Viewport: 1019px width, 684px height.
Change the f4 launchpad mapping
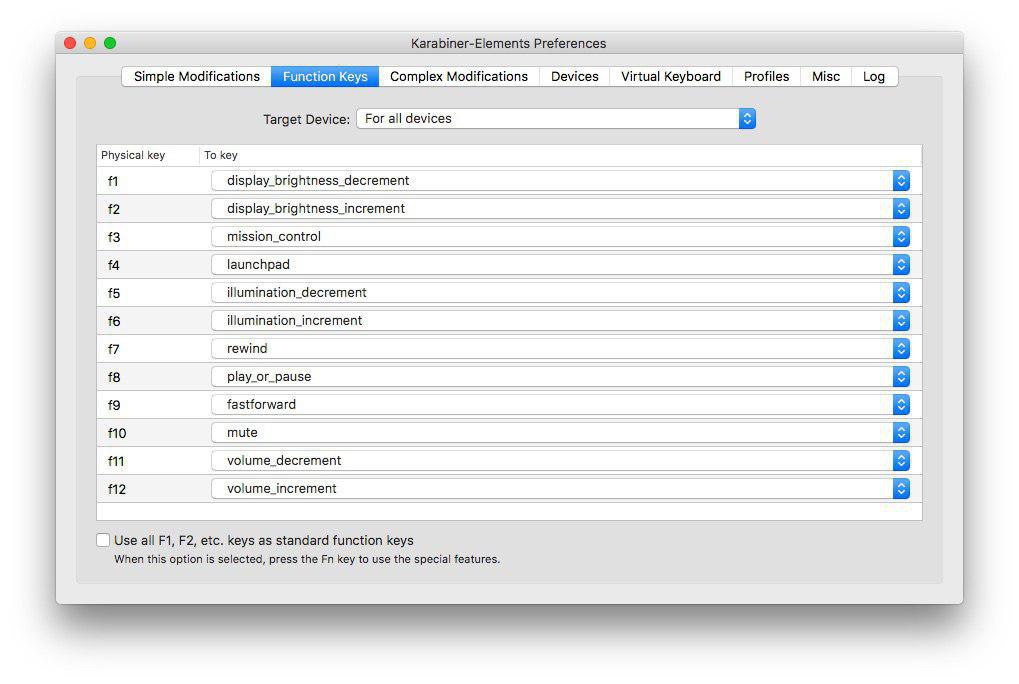click(x=560, y=264)
